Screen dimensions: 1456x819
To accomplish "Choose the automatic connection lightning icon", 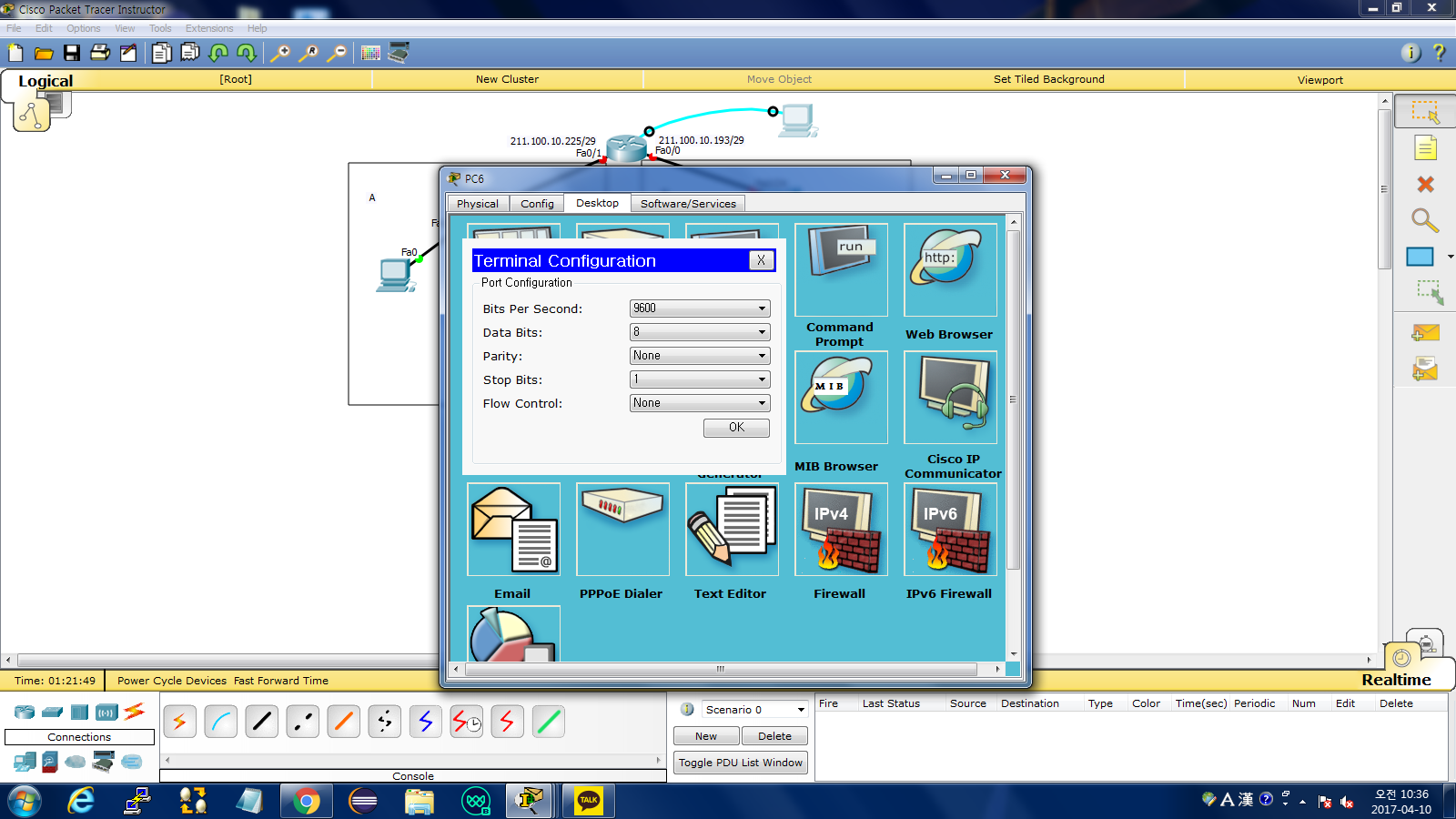I will click(180, 722).
